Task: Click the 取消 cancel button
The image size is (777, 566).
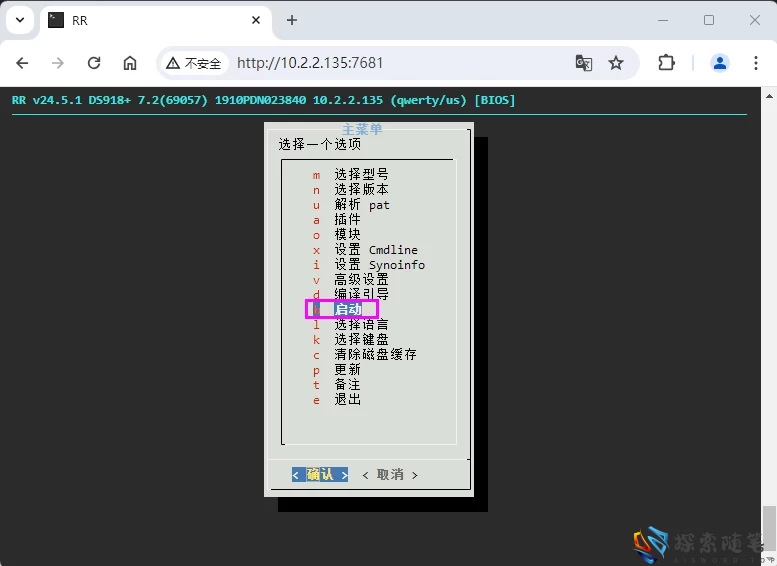Action: pyautogui.click(x=390, y=475)
